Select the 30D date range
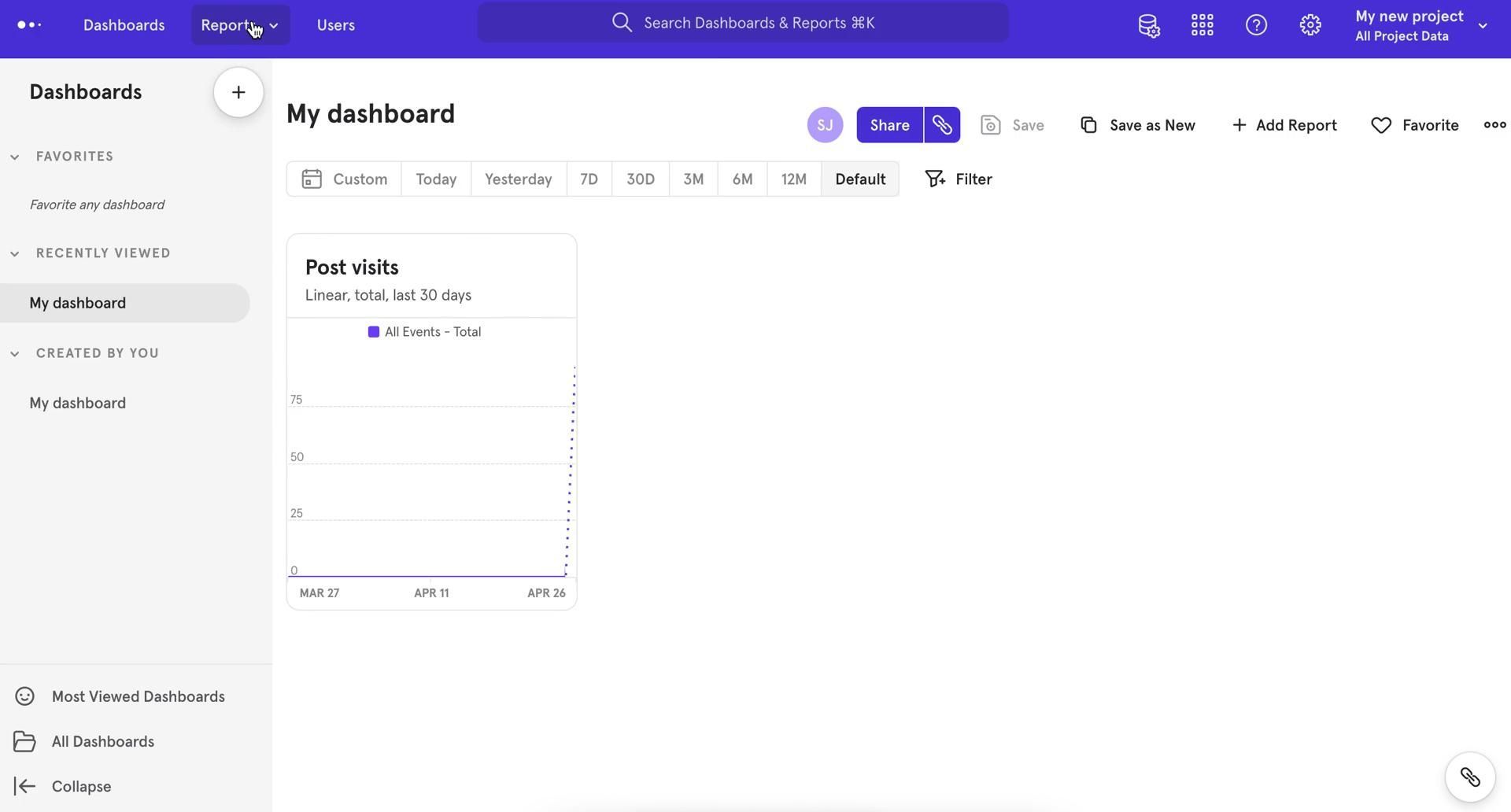Screen dimensions: 1511x812 pyautogui.click(x=640, y=179)
